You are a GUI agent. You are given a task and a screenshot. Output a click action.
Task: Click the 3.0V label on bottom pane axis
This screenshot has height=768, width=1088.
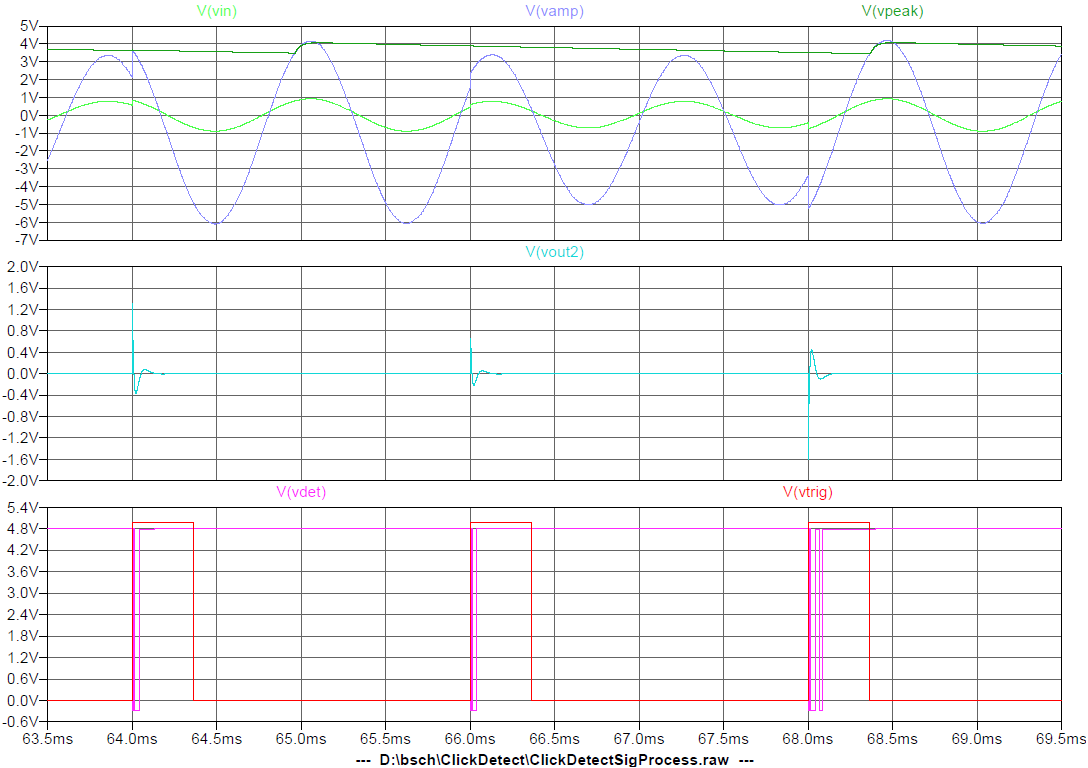(x=23, y=615)
